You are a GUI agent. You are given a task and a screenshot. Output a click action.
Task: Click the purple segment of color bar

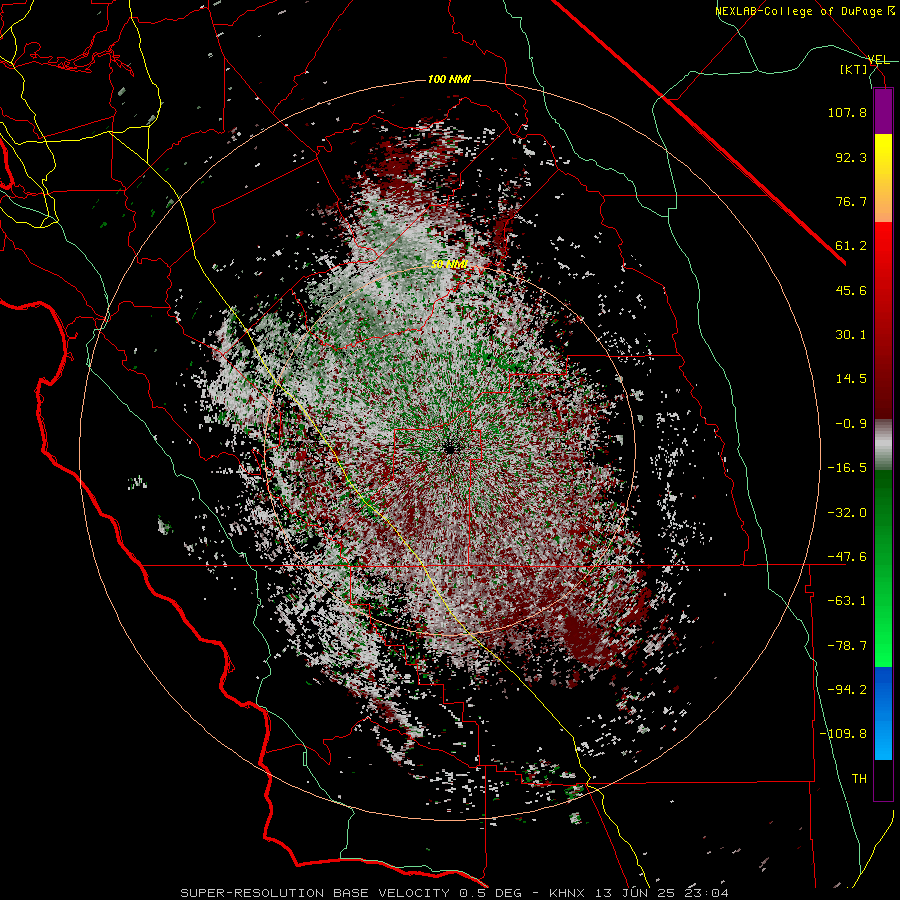click(883, 111)
